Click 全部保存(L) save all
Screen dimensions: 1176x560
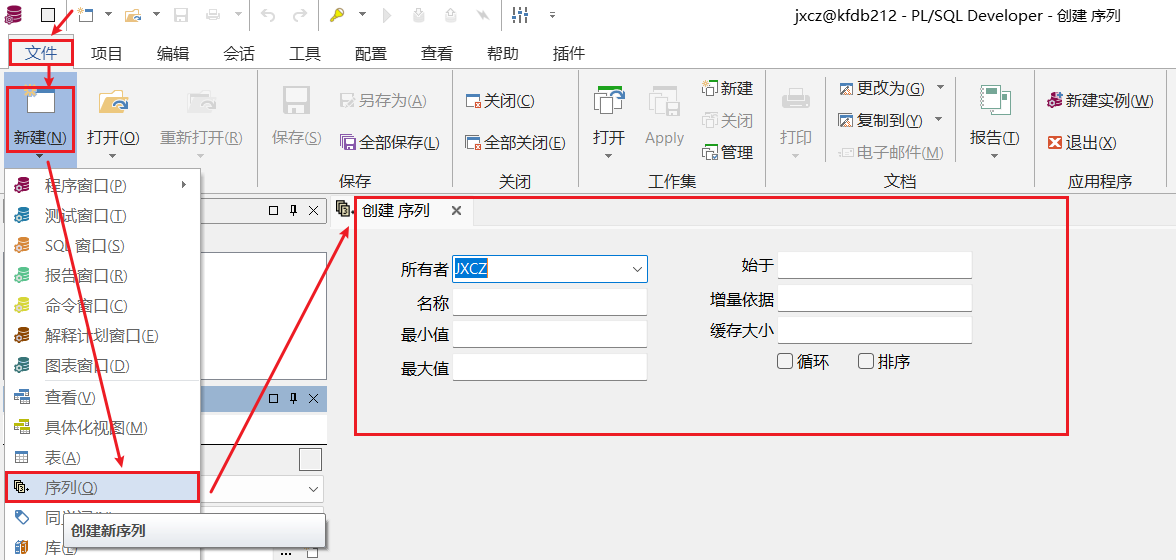pos(389,142)
